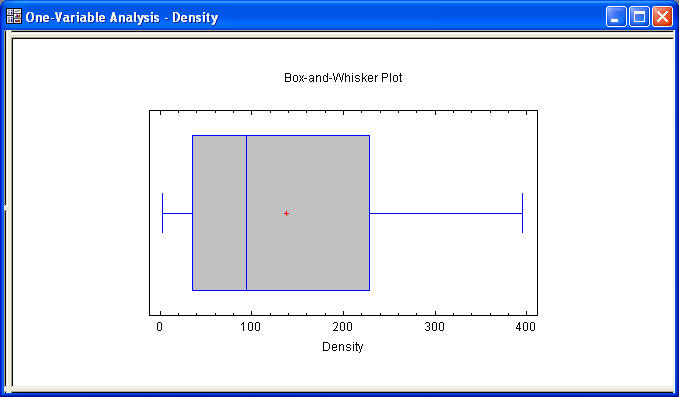Click the 0 axis tick label
Screen dimensions: 679x397
(x=160, y=327)
